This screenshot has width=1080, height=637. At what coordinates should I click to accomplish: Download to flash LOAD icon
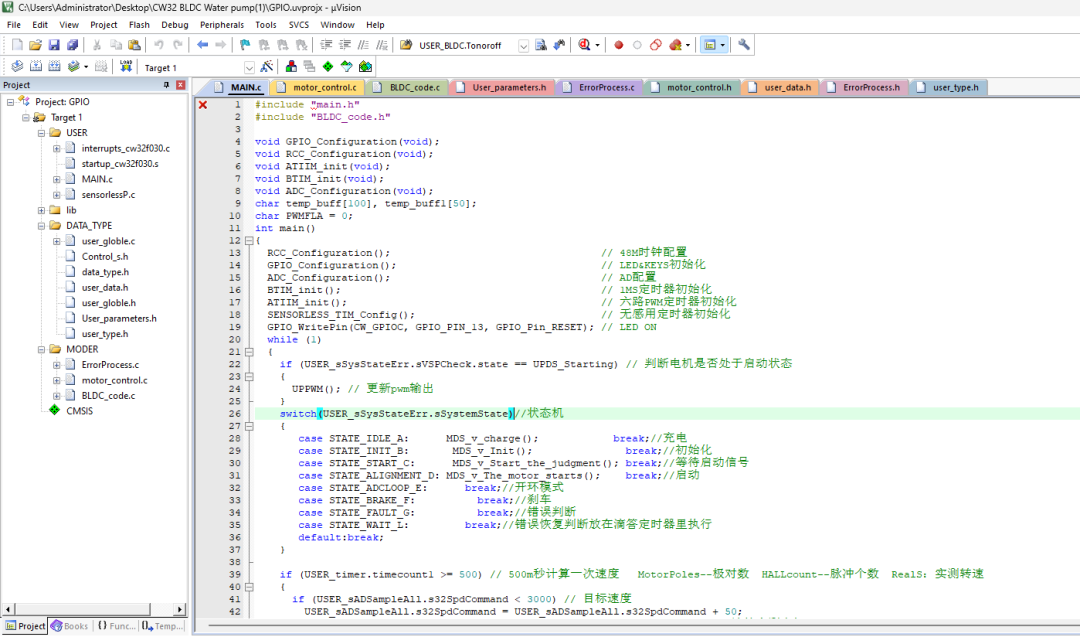tap(125, 67)
